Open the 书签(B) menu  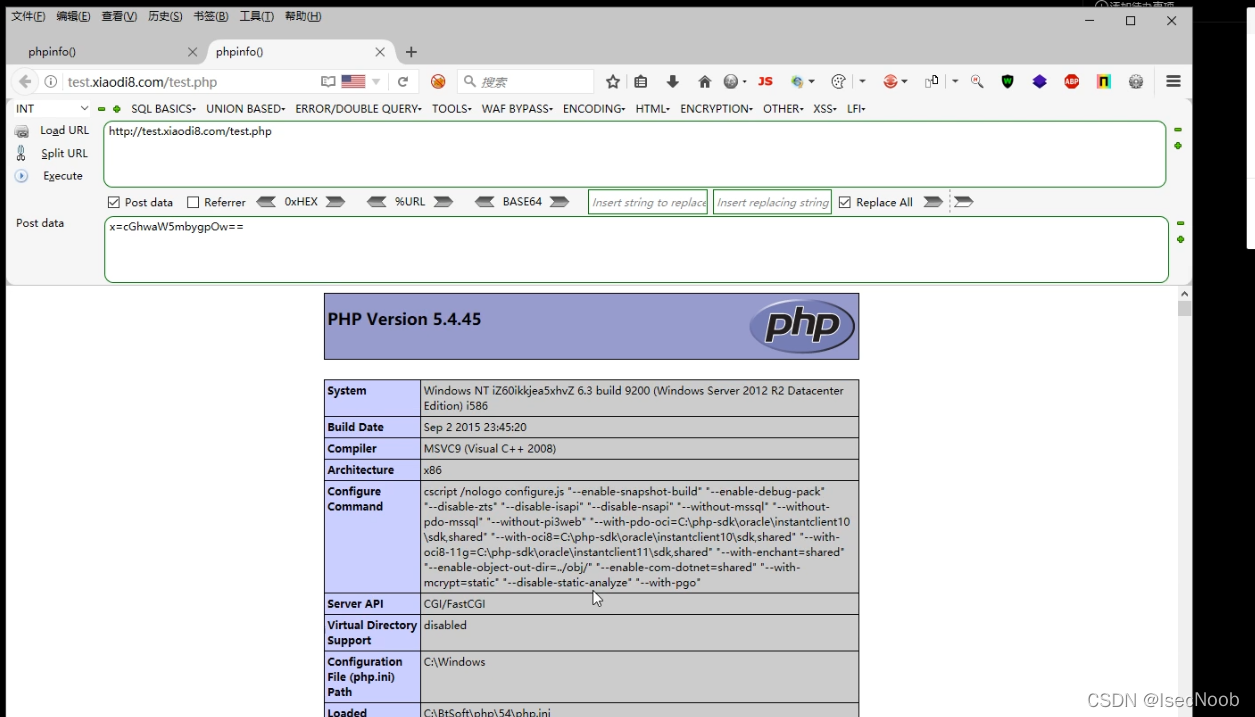tap(211, 16)
